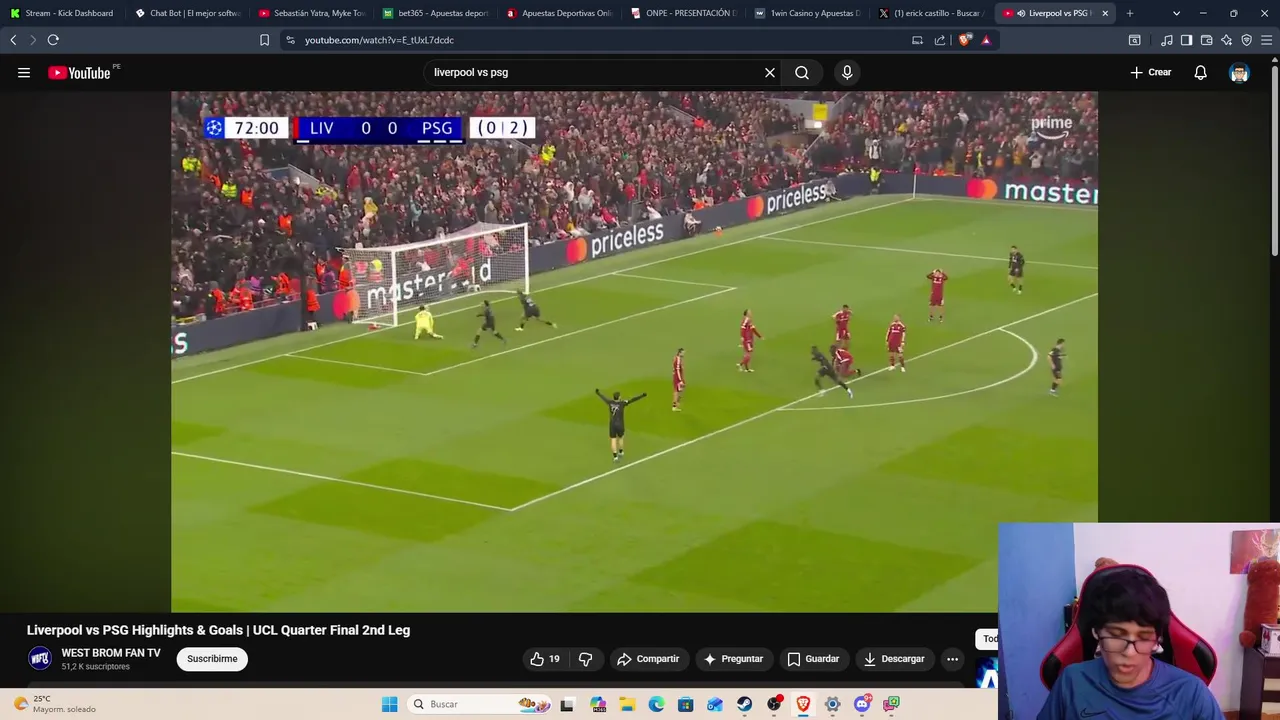Go to the YouTube home logo
This screenshot has width=1280, height=720.
(80, 72)
